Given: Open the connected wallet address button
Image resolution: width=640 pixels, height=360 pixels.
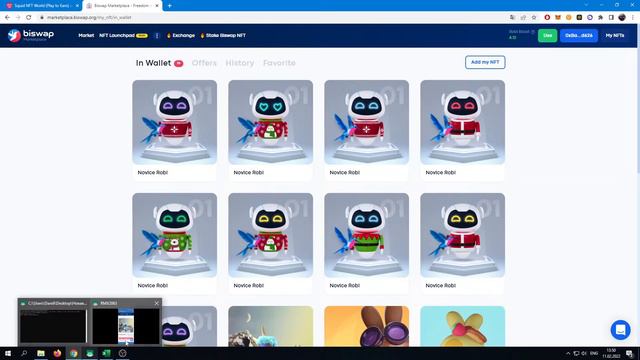Looking at the screenshot, I should point(578,36).
